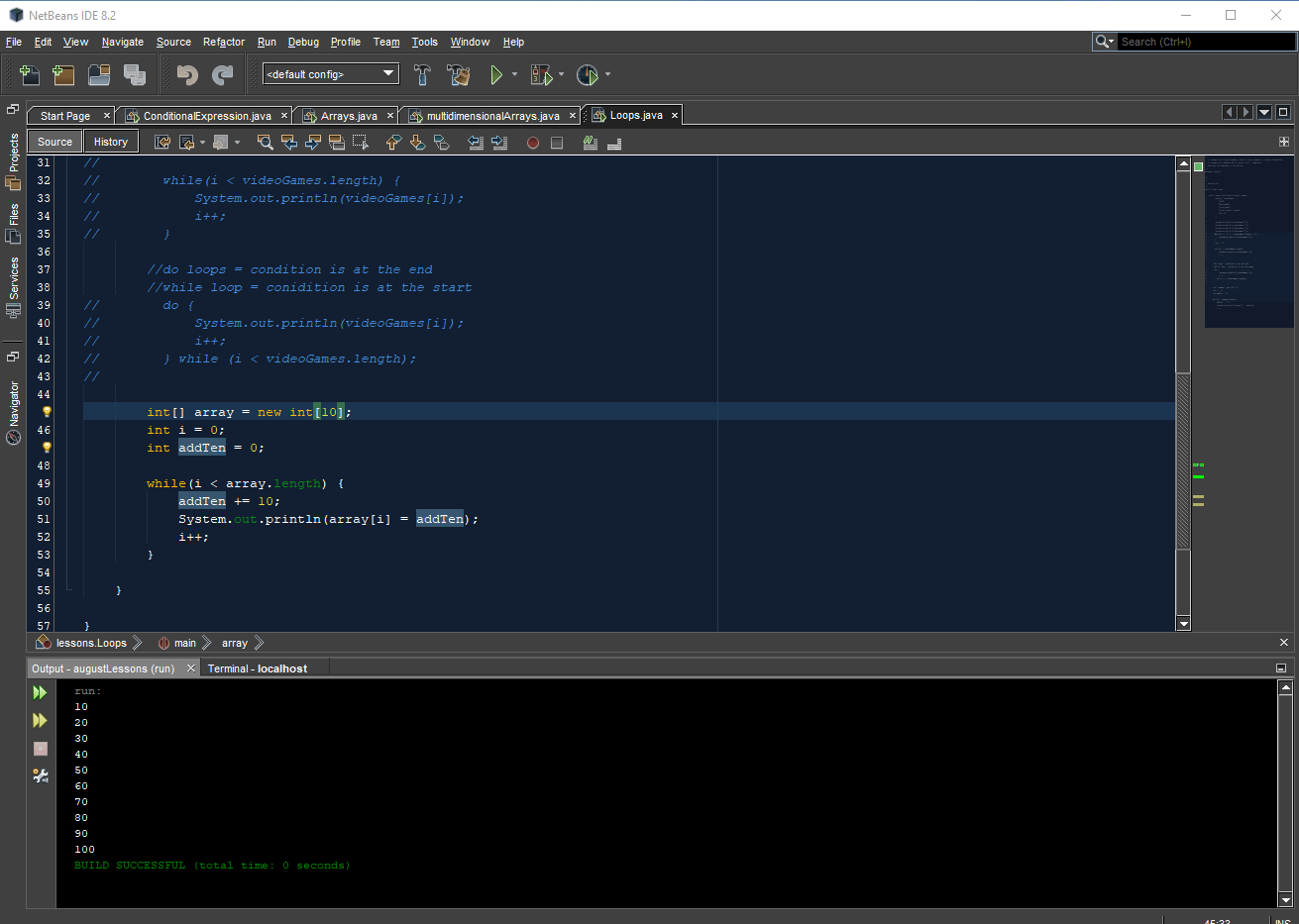Viewport: 1299px width, 924px height.
Task: Expand editor Forward navigation dropdown arrow
Action: click(237, 143)
